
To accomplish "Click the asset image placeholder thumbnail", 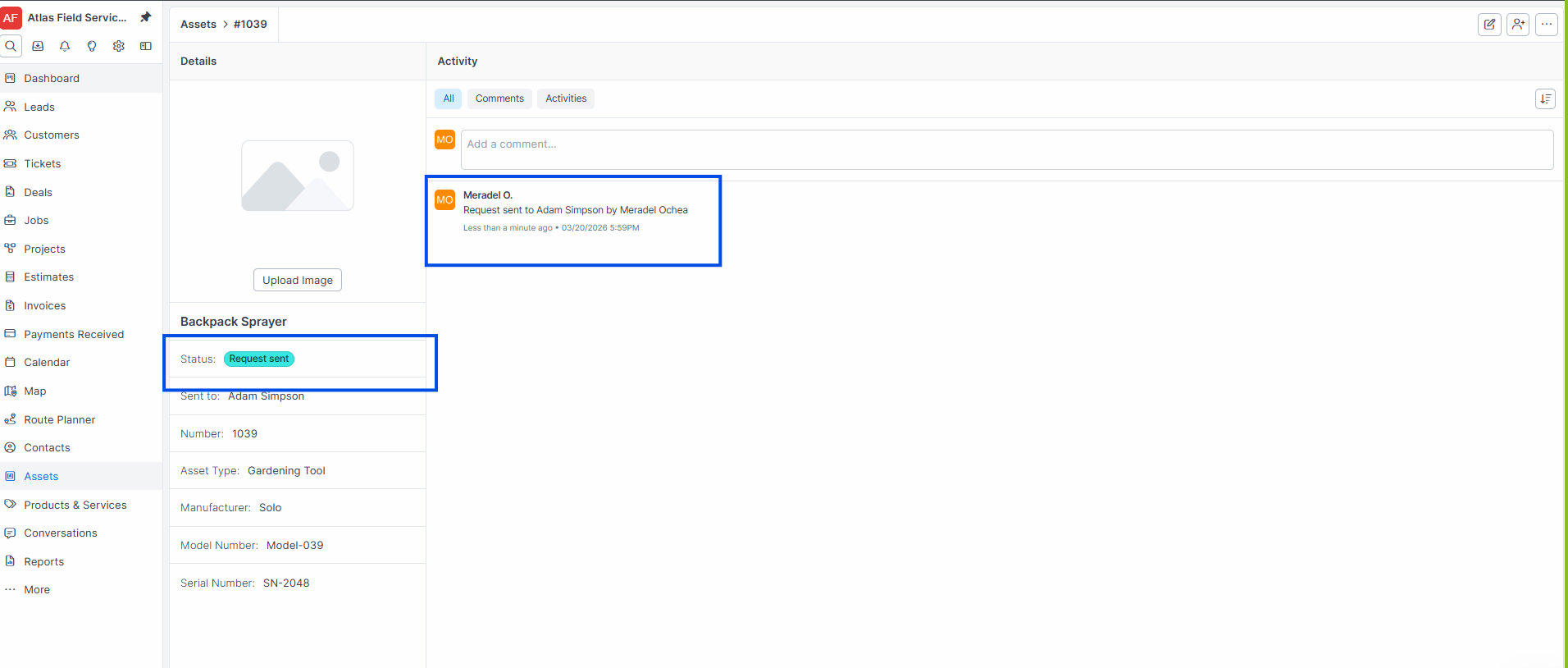I will (x=298, y=176).
